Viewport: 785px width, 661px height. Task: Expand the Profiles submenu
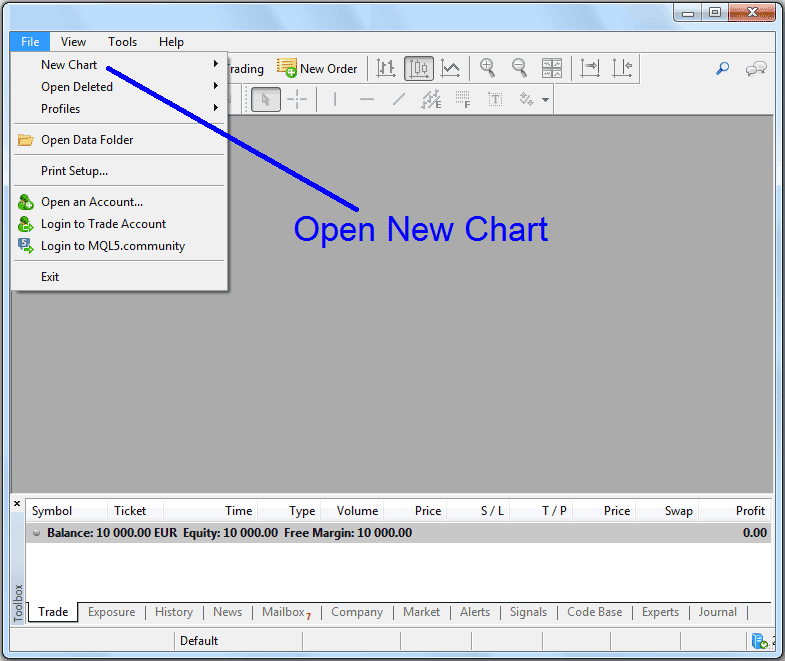coord(119,109)
